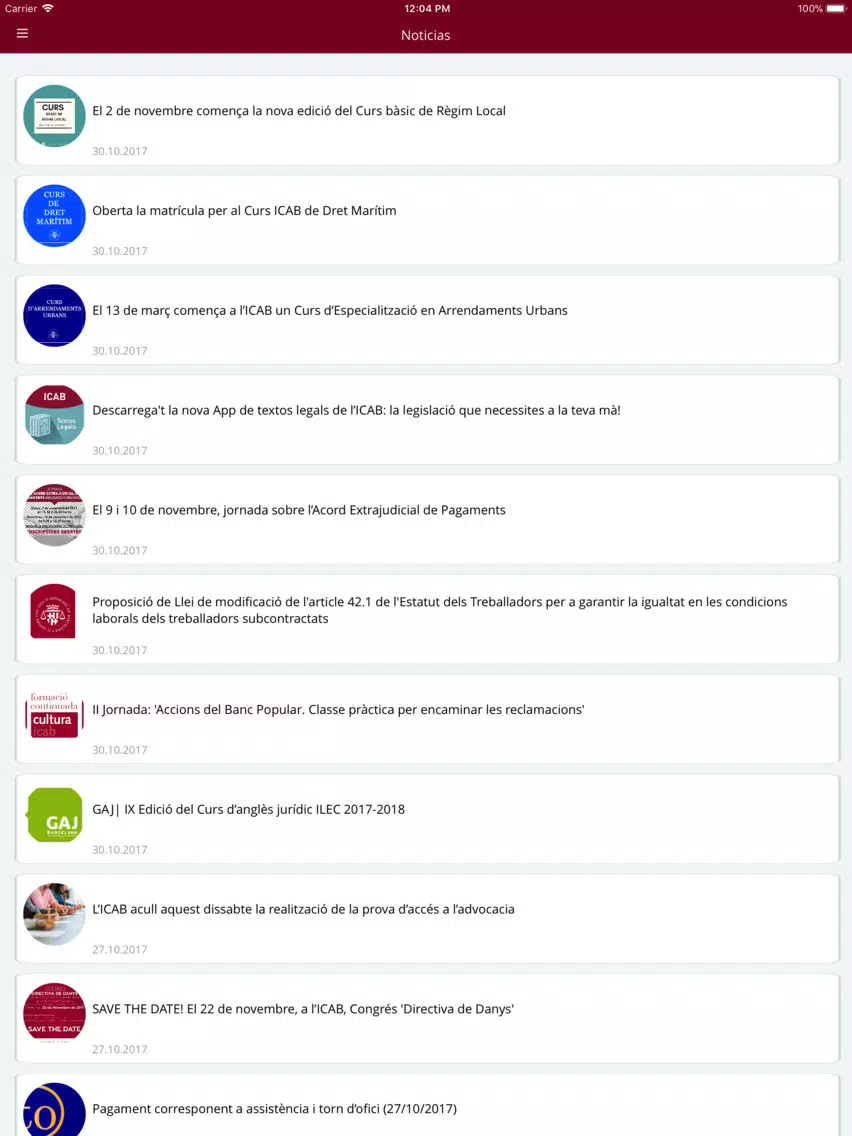The image size is (852, 1136).
Task: Open the Accions del Banc Popular jornada headline
Action: coord(338,710)
